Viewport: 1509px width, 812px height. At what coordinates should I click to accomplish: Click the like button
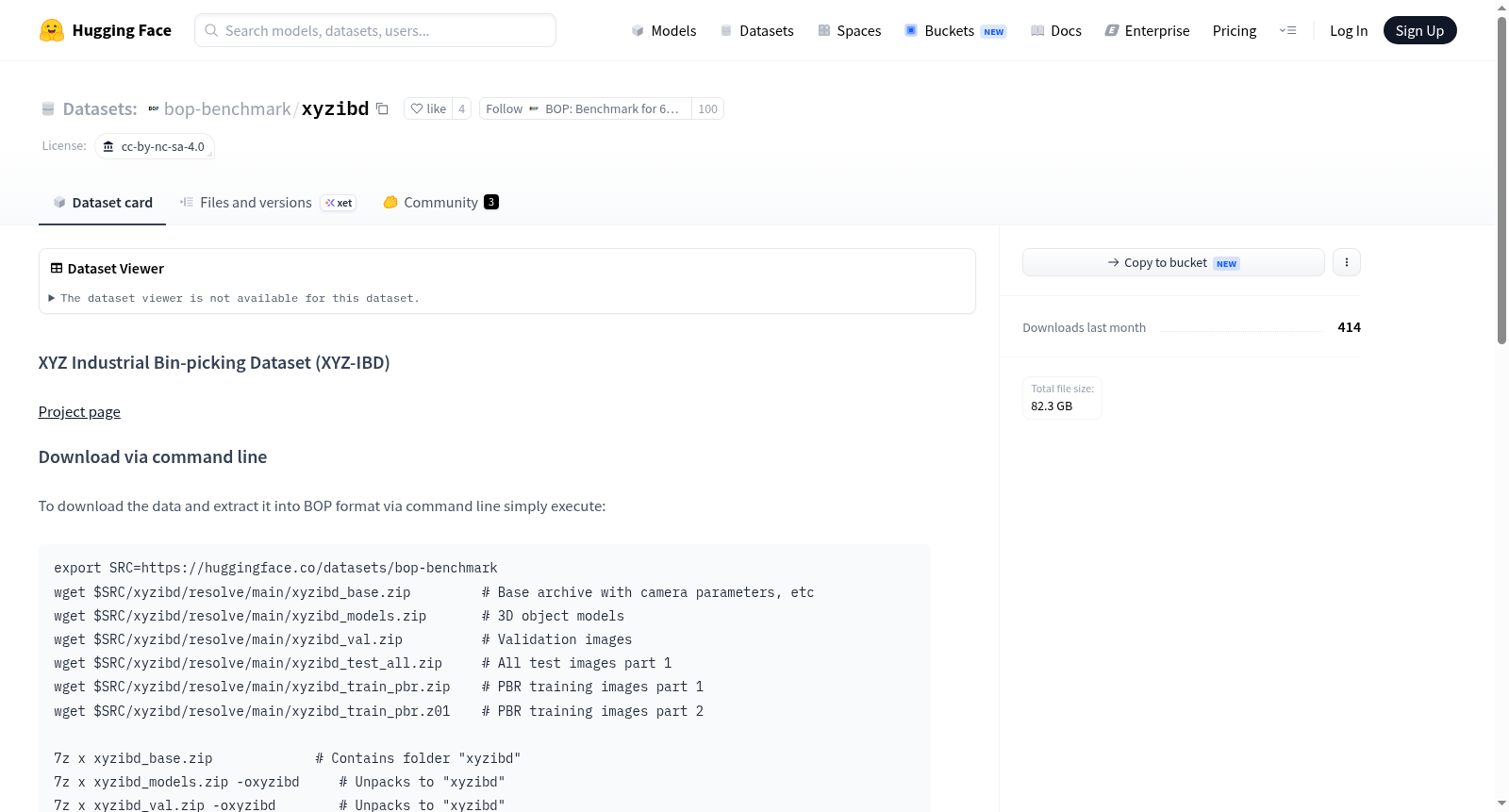pyautogui.click(x=428, y=108)
